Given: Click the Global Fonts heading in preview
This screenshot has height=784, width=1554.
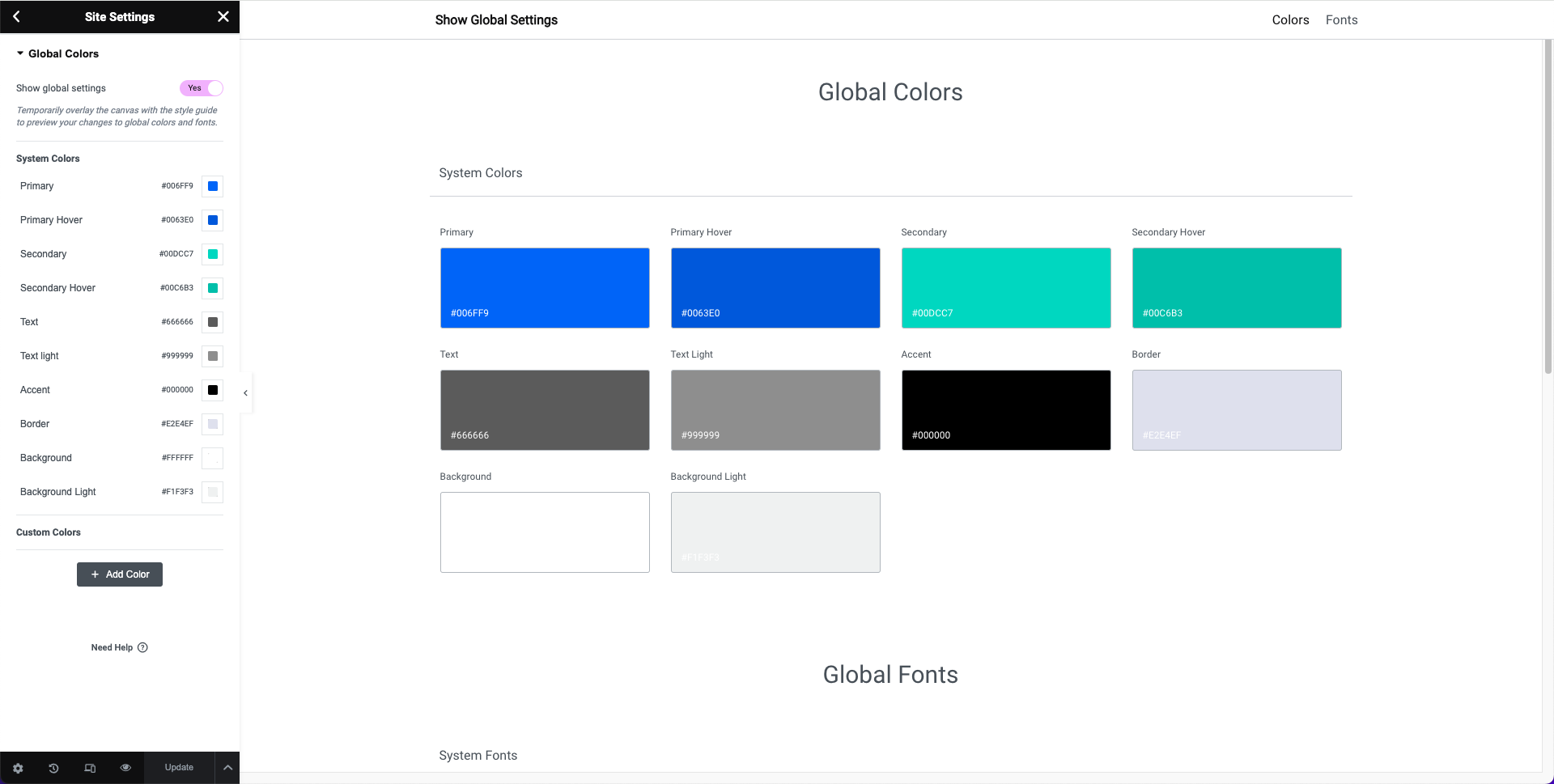Looking at the screenshot, I should tap(890, 675).
